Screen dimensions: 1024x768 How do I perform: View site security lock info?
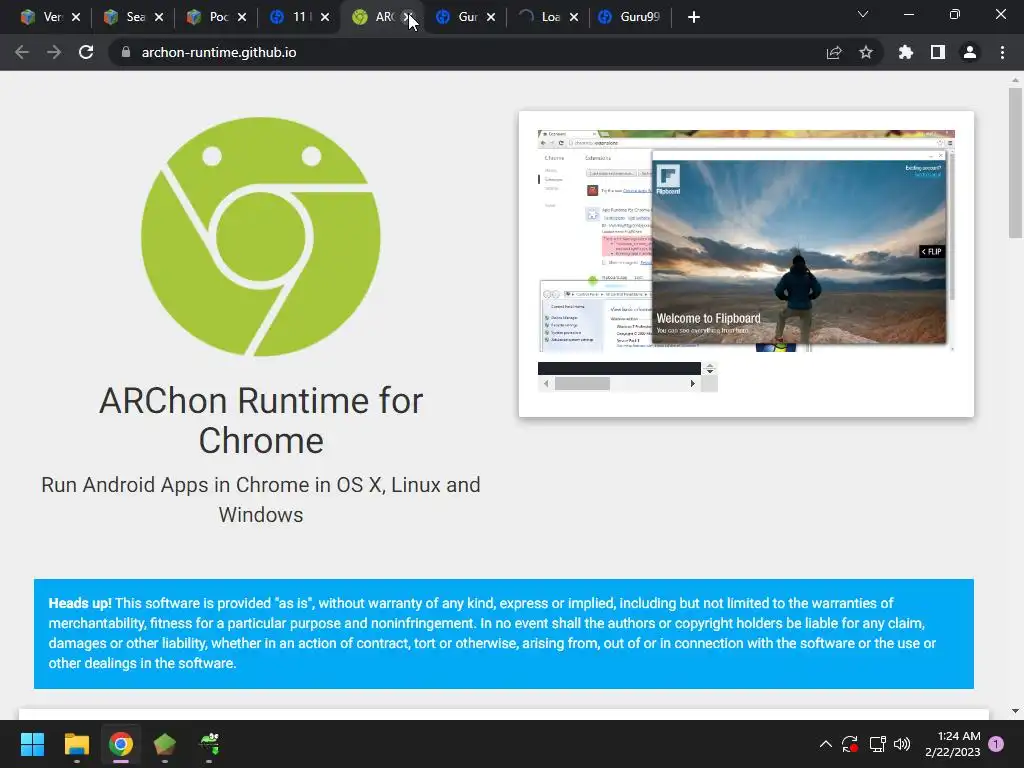click(x=126, y=52)
